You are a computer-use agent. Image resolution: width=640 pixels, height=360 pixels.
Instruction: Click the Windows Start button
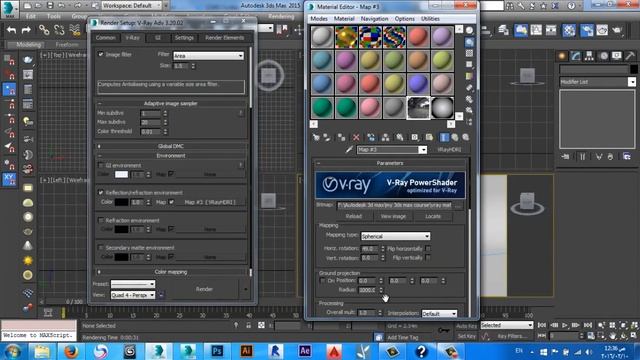point(13,351)
